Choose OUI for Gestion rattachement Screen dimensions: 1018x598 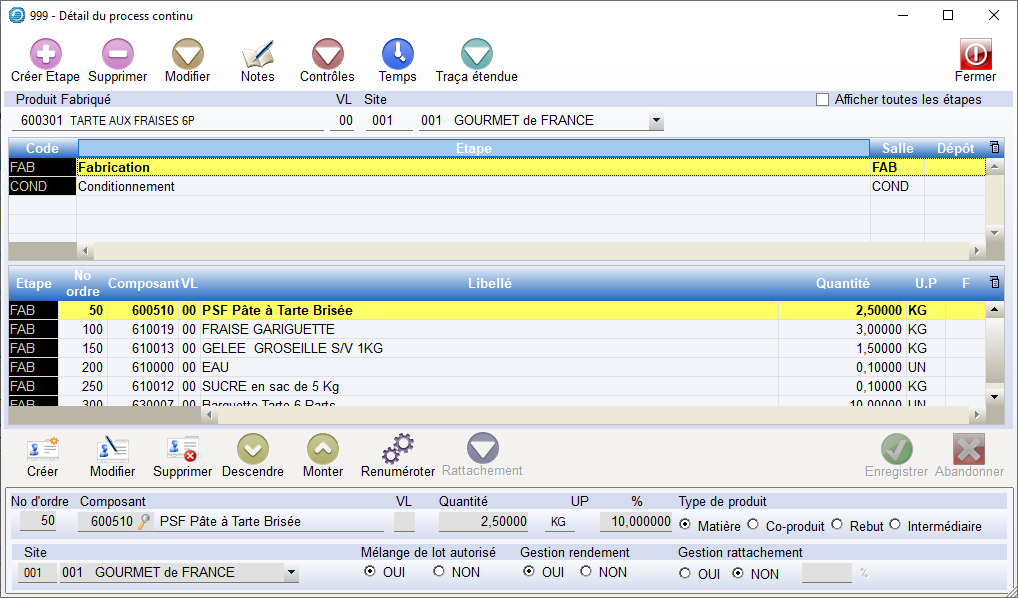pyautogui.click(x=684, y=573)
